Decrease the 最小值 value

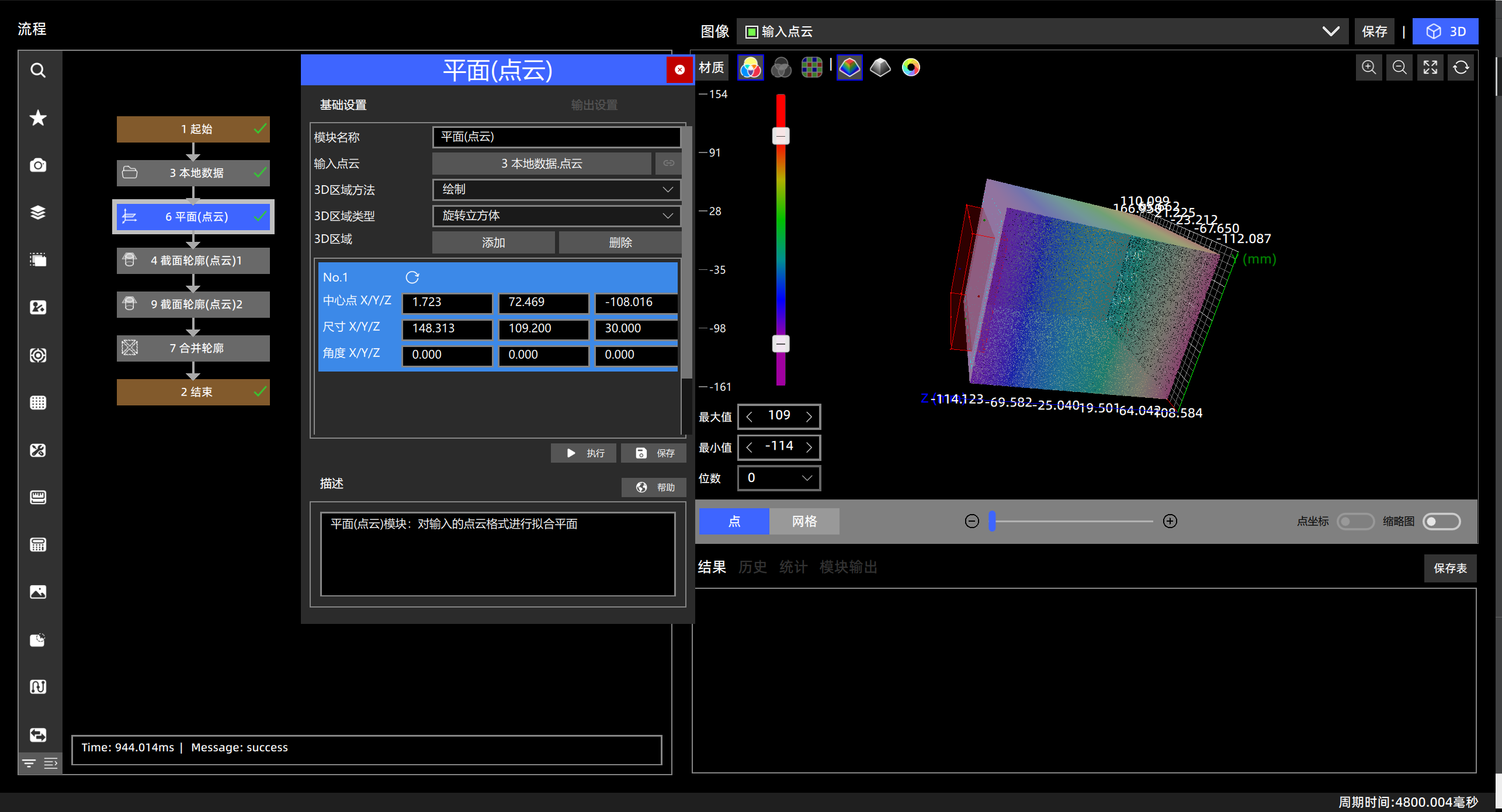click(750, 447)
